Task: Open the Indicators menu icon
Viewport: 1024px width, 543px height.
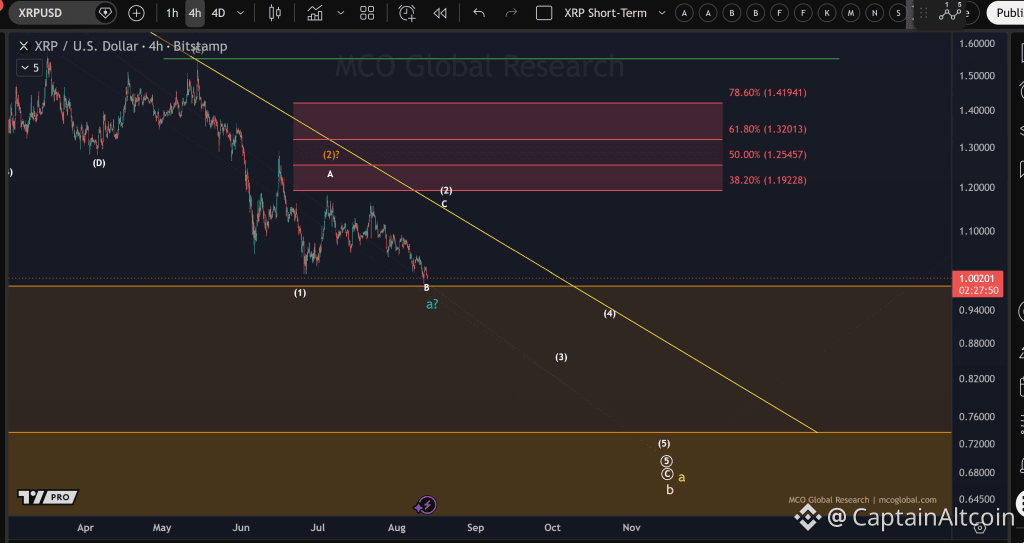Action: [x=315, y=13]
